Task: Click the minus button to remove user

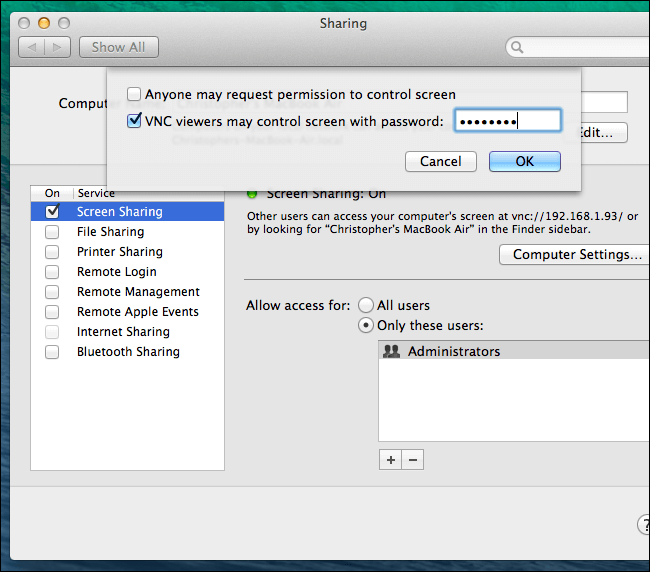Action: [412, 460]
